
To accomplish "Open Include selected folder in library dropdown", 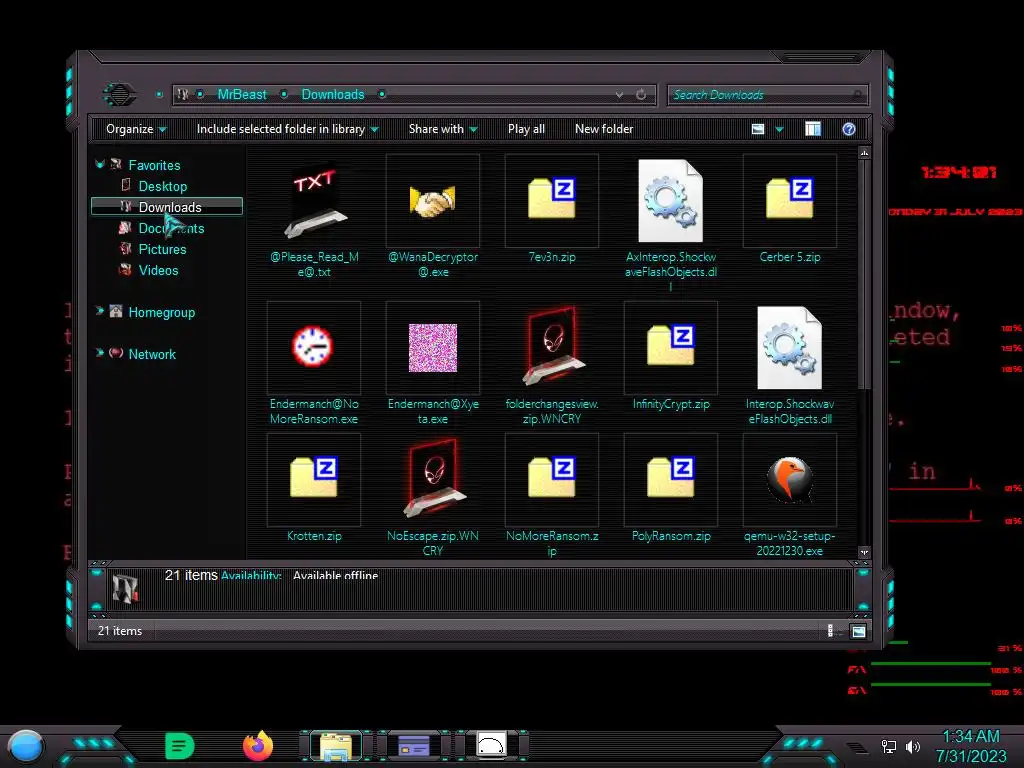I will click(x=287, y=129).
